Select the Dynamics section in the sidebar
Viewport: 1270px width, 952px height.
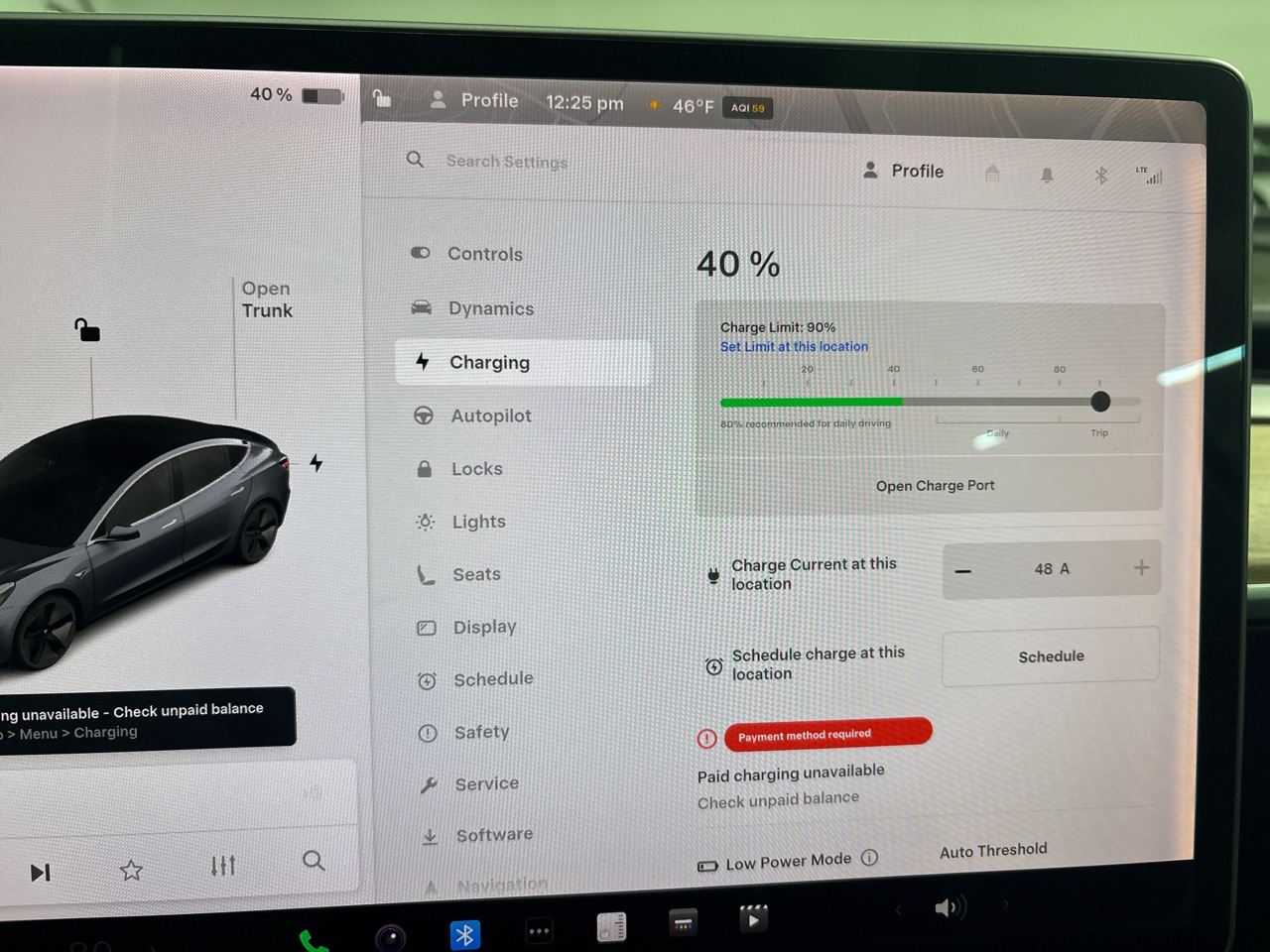(492, 308)
